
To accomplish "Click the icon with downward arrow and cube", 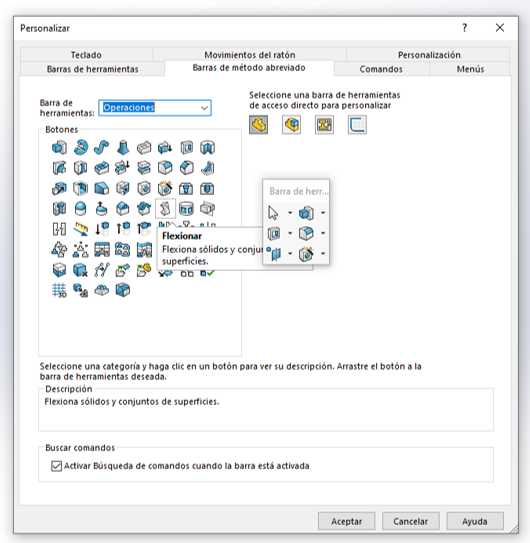I will point(101,229).
